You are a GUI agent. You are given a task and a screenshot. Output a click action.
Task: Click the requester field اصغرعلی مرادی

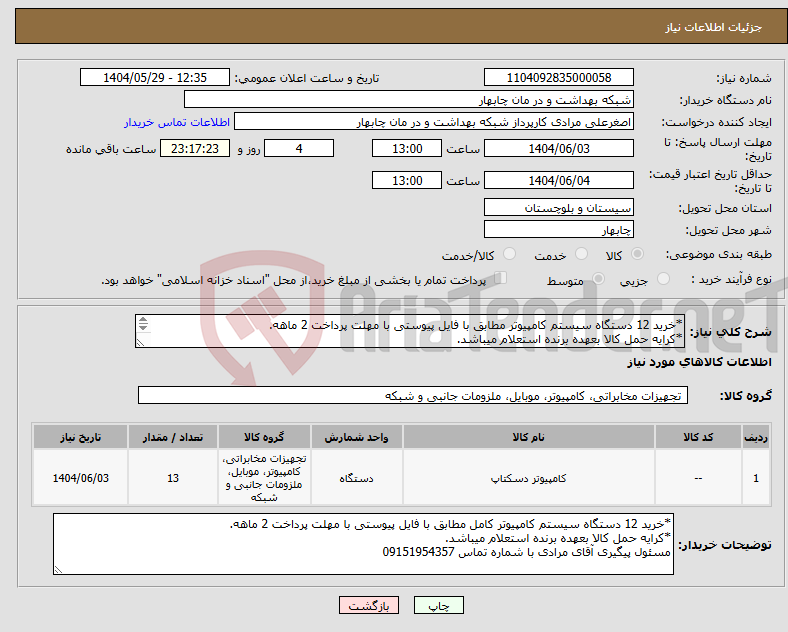click(434, 122)
